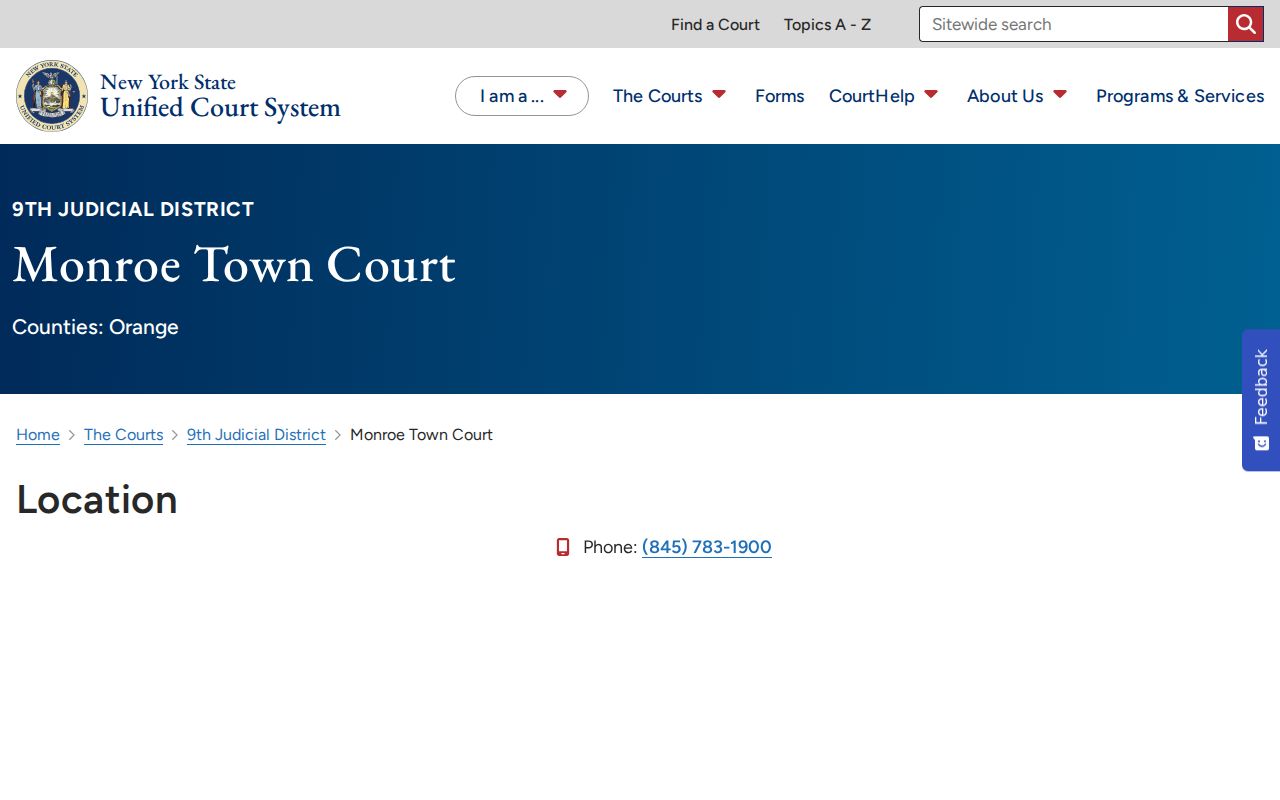1280x800 pixels.
Task: Open the Feedback side tab
Action: point(1261,400)
